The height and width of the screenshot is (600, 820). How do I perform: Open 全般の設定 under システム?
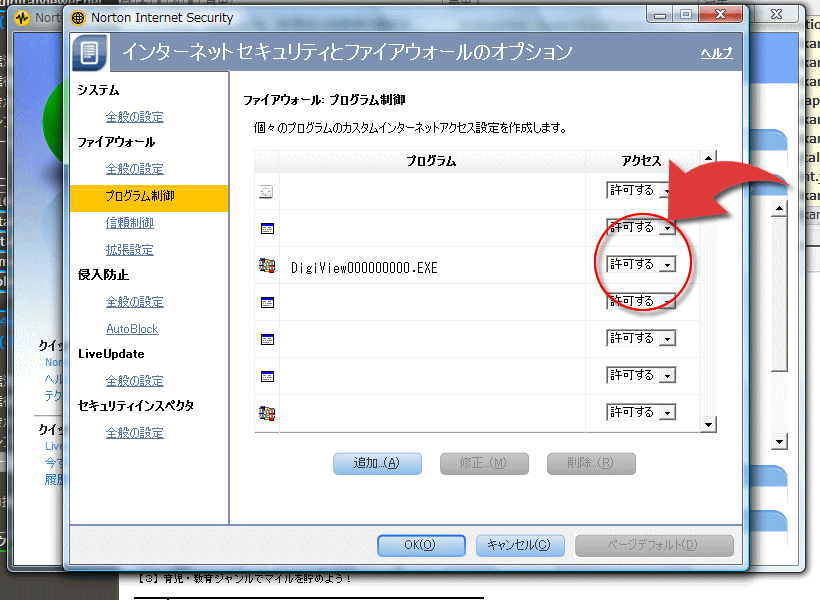click(x=134, y=117)
